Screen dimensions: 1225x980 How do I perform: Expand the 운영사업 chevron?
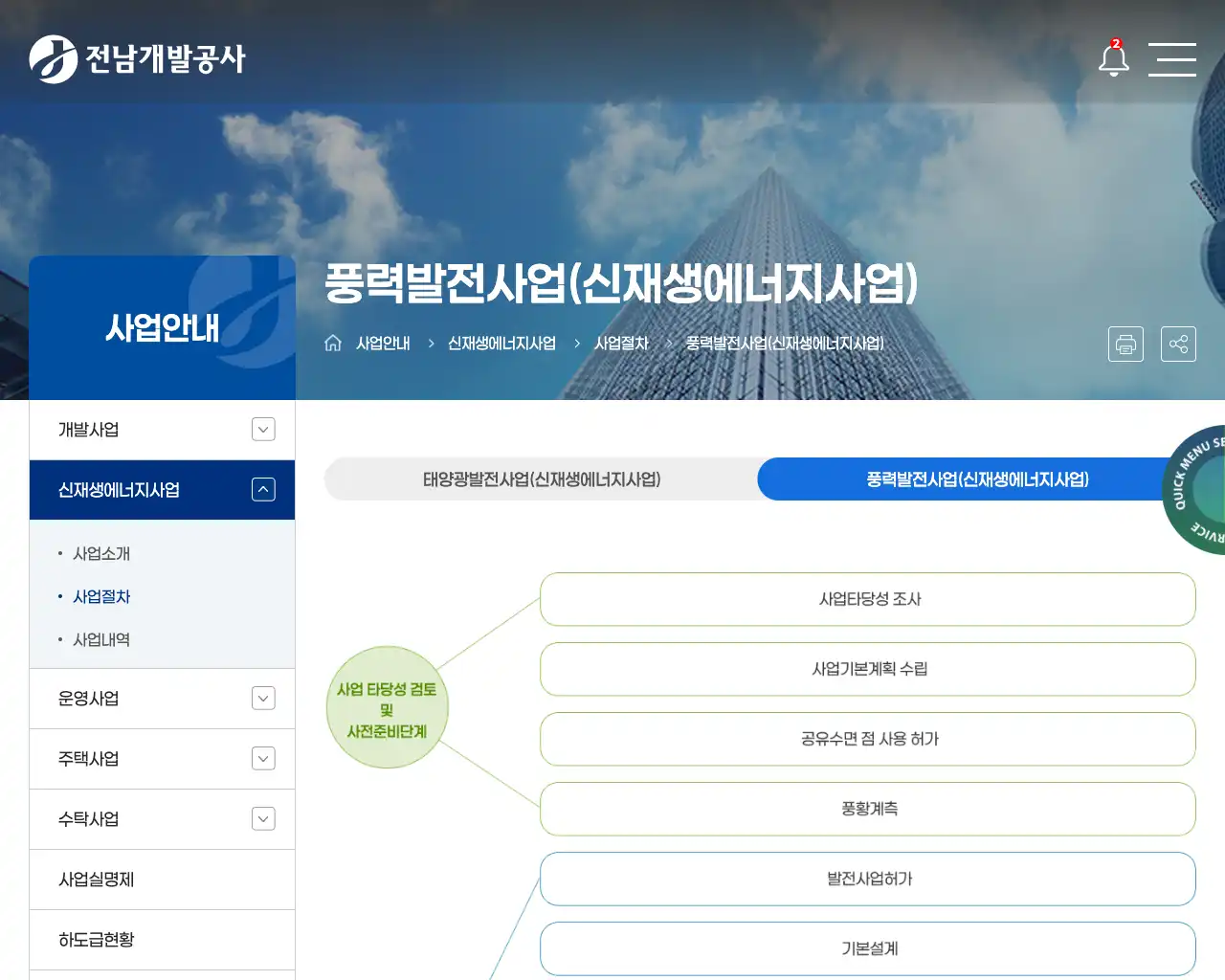click(x=263, y=699)
